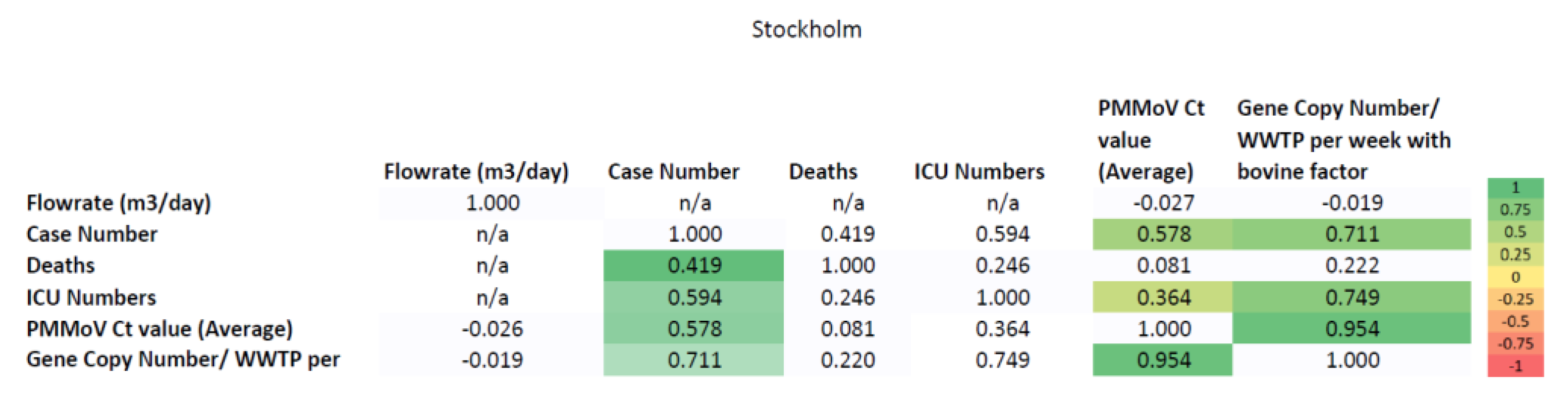The height and width of the screenshot is (399, 1568).
Task: Choose the -0.25 legend color swatch
Action: coord(1515,299)
